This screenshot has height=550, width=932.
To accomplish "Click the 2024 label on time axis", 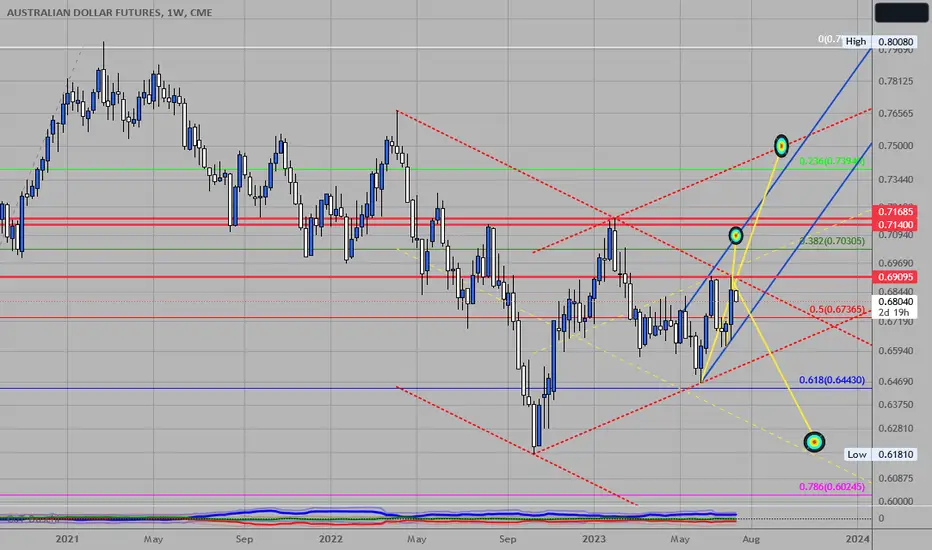I will (858, 539).
